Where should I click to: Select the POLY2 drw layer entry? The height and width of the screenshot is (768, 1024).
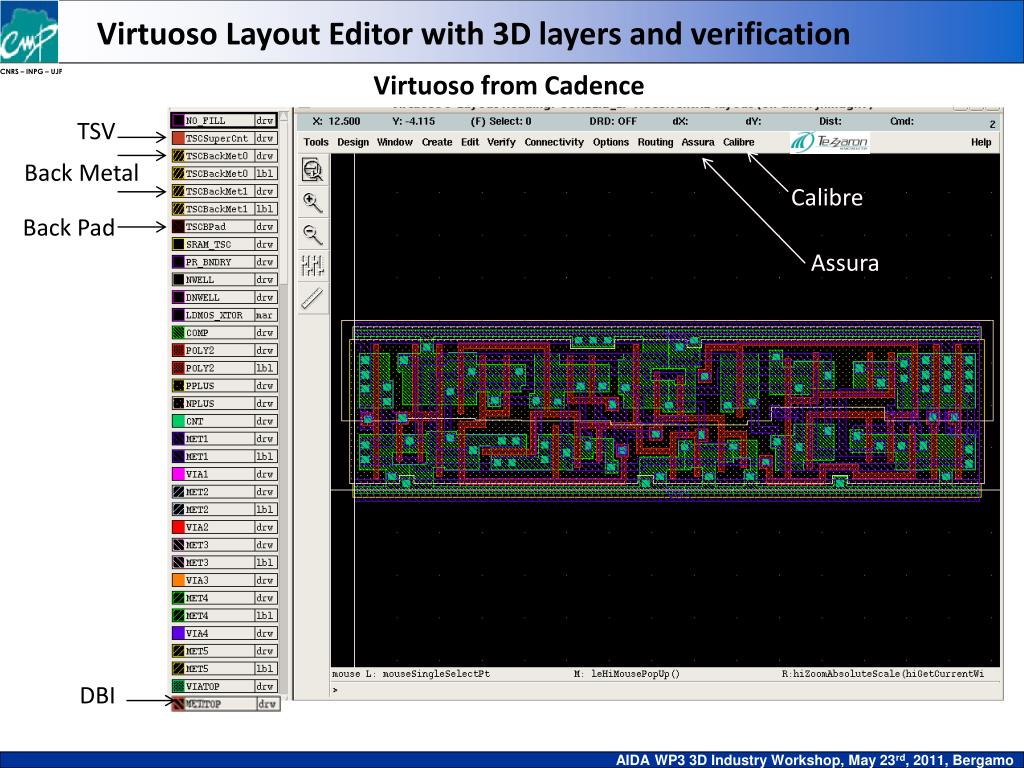click(x=213, y=351)
